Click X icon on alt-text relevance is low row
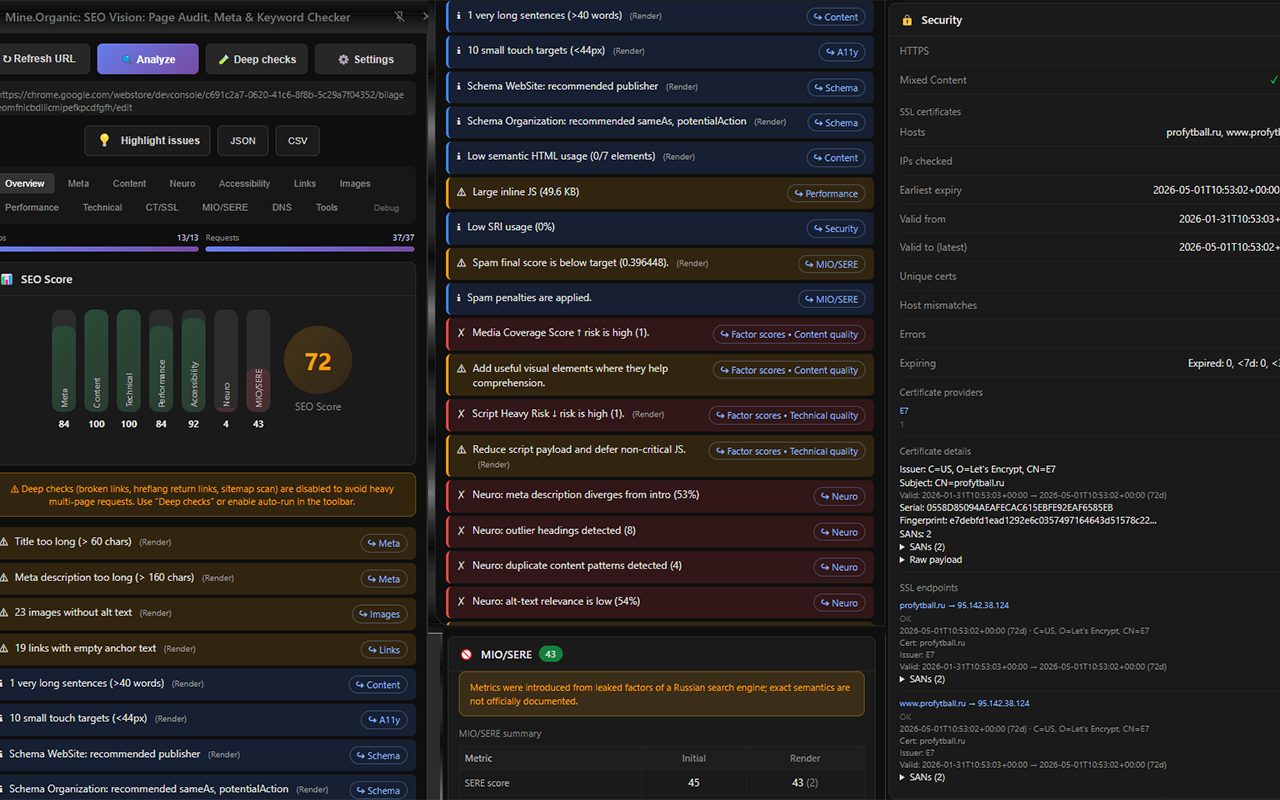This screenshot has height=800, width=1280. [x=461, y=601]
